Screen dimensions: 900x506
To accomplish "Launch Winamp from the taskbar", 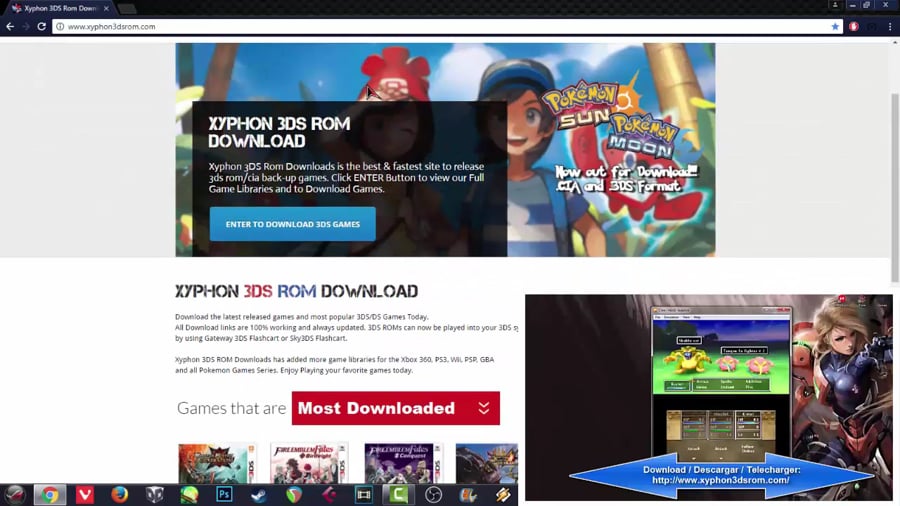I will pos(503,495).
